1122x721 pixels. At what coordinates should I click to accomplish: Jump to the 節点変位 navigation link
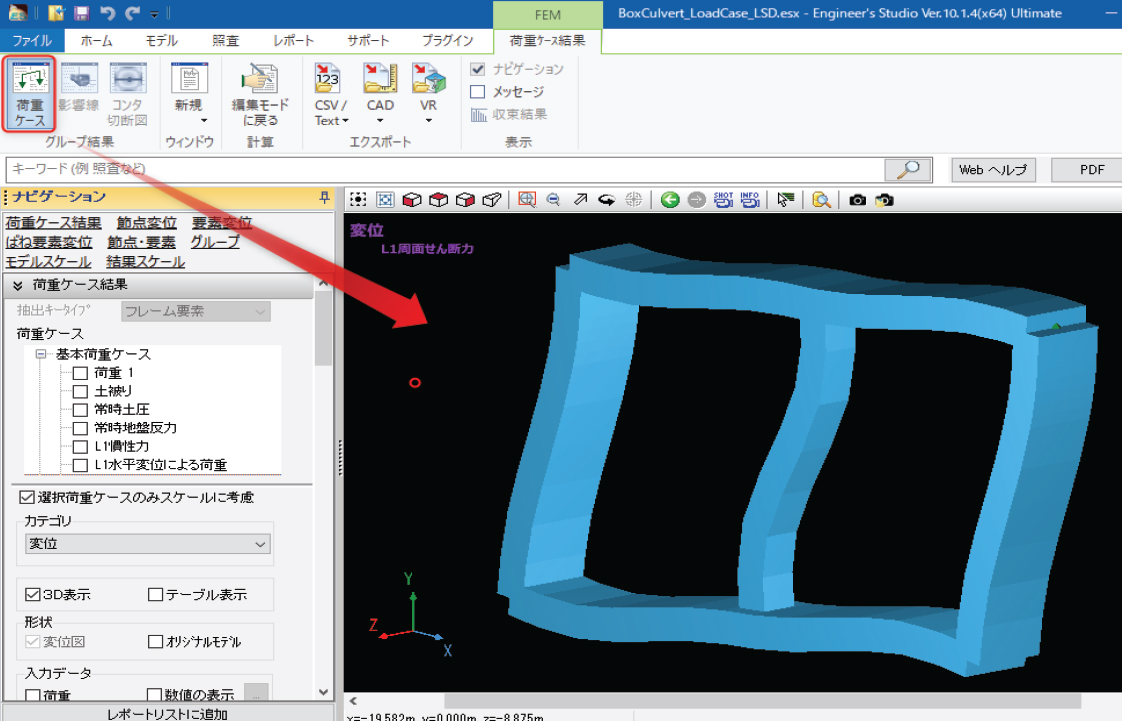(x=147, y=223)
